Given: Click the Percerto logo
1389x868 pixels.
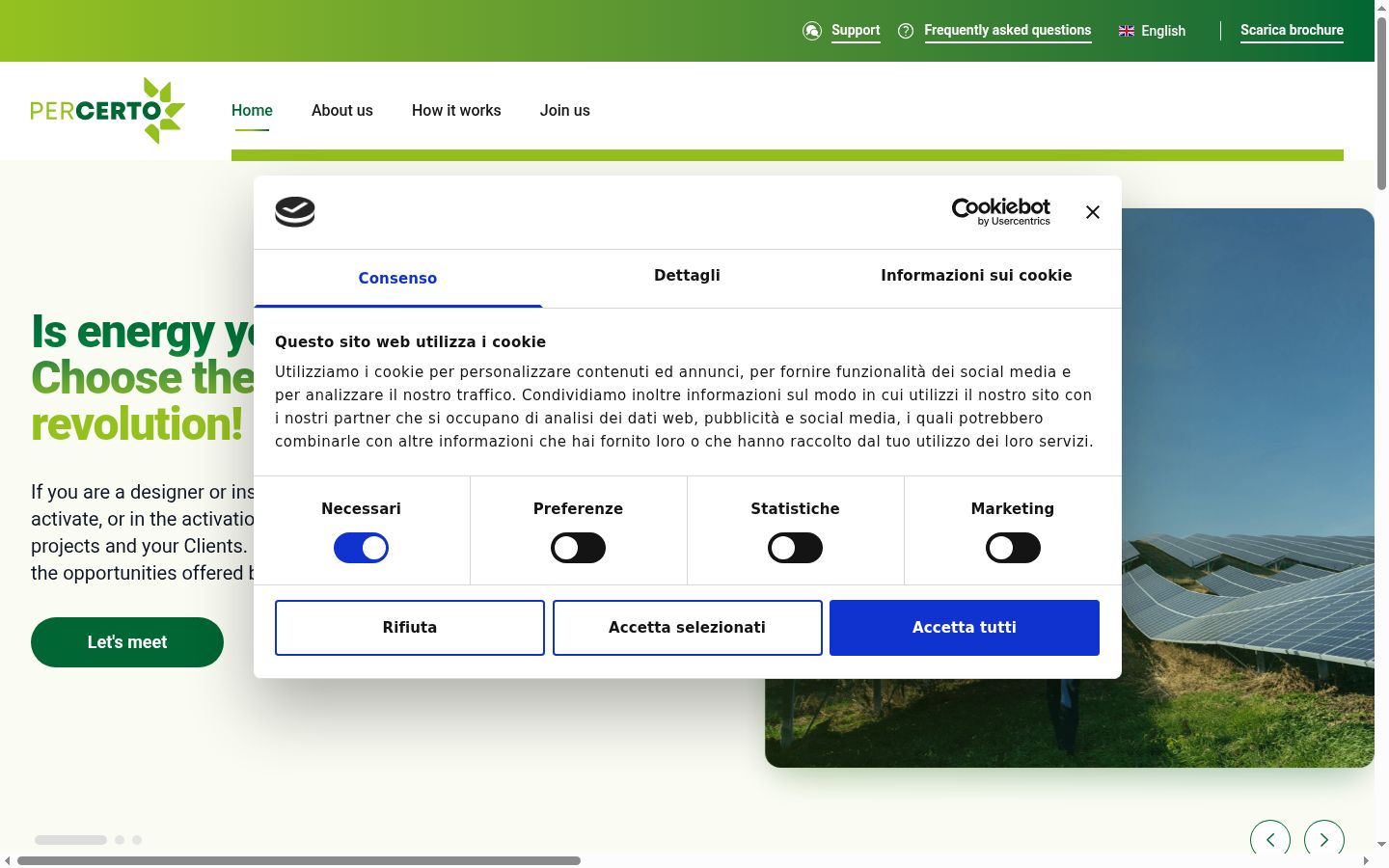Looking at the screenshot, I should tap(107, 110).
